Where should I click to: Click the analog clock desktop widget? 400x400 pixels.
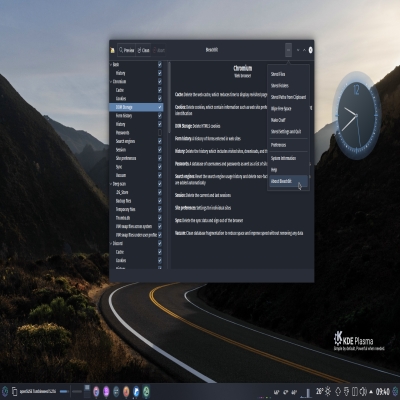[356, 116]
